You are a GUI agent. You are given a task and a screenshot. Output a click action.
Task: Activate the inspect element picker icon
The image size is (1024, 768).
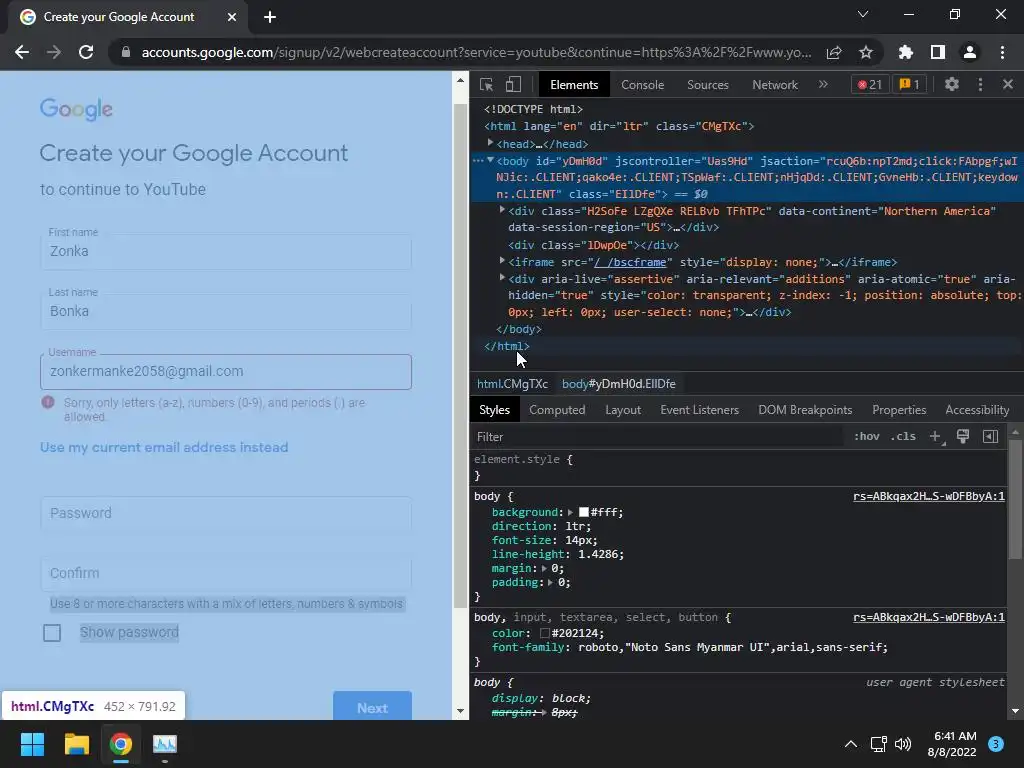click(486, 85)
